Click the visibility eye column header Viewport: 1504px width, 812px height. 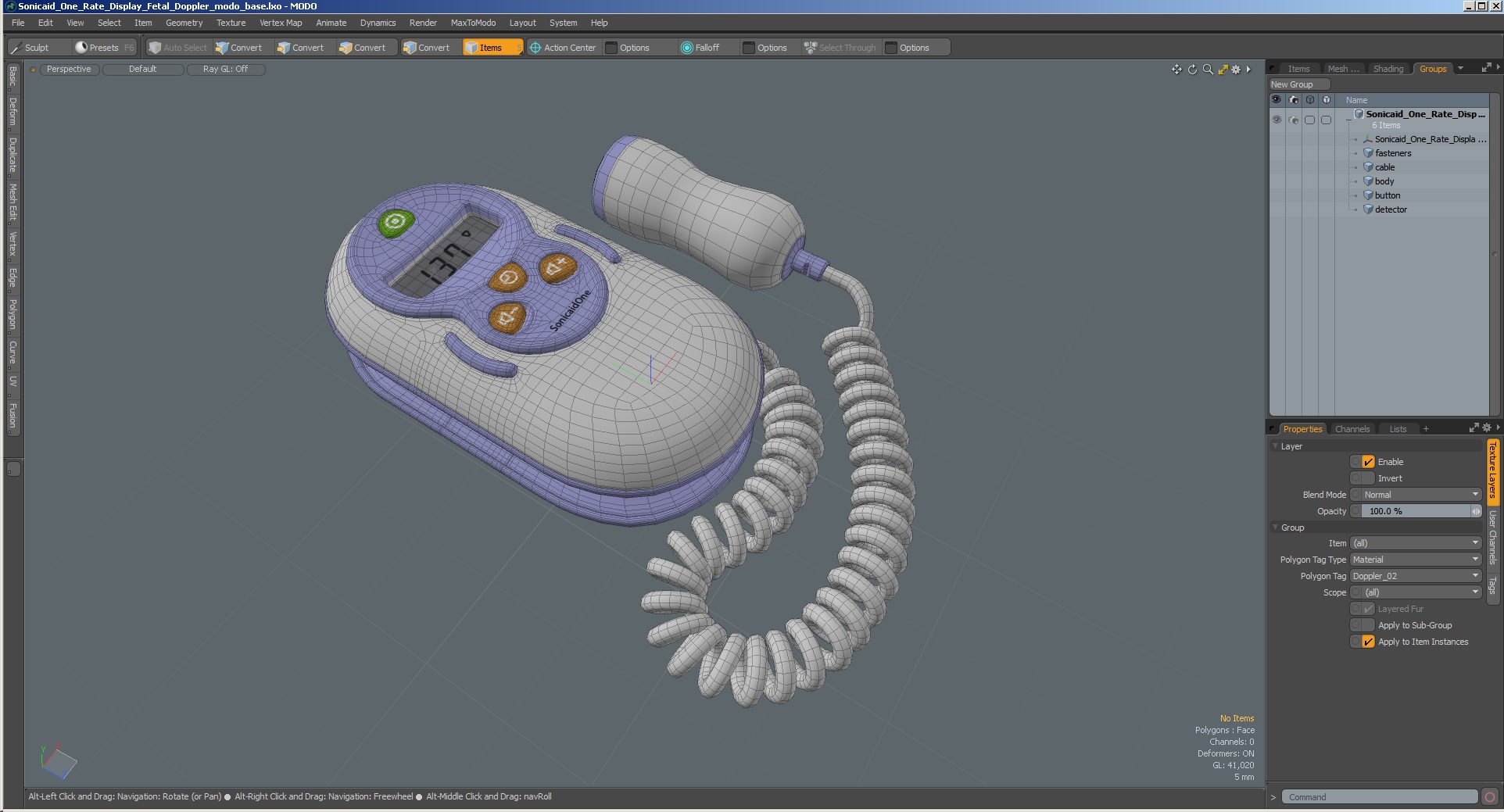point(1277,100)
